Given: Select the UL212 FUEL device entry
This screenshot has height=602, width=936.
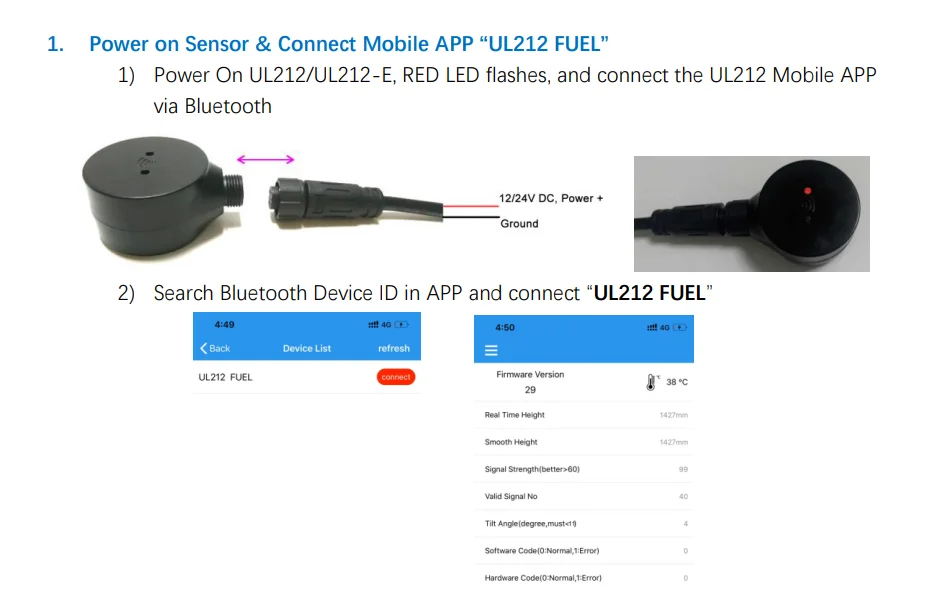Looking at the screenshot, I should [x=307, y=377].
